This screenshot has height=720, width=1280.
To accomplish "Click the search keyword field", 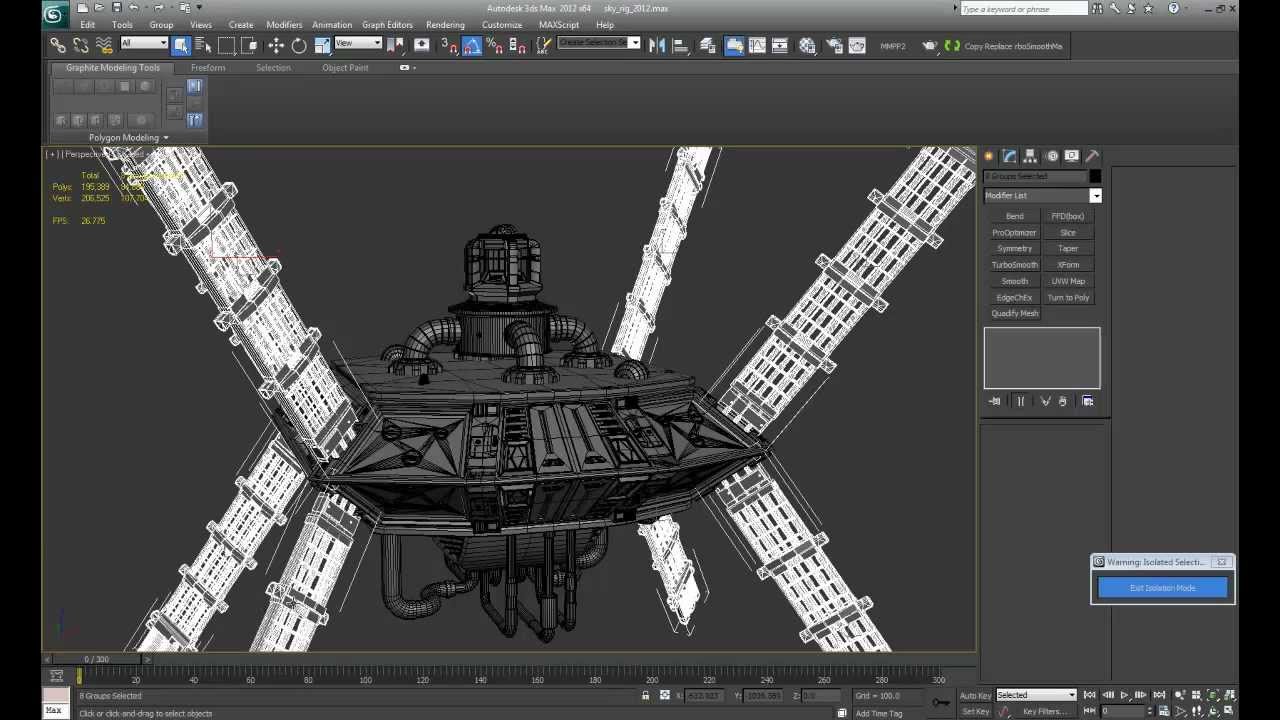I will point(1023,8).
